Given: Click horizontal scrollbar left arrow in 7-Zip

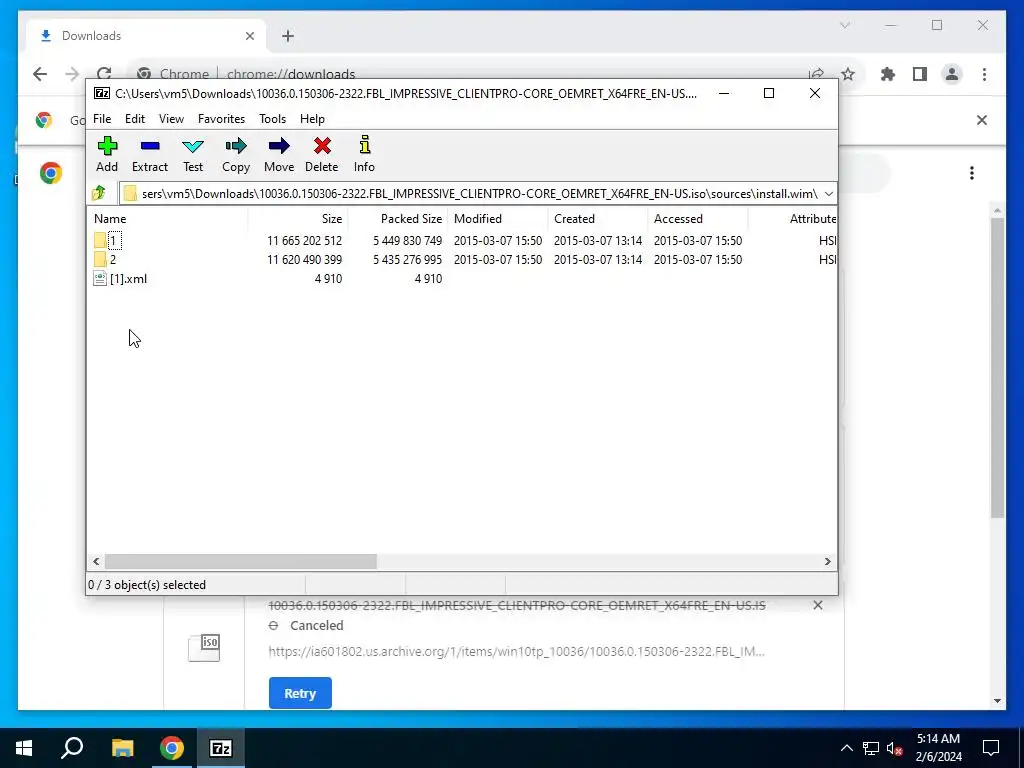Looking at the screenshot, I should click(97, 562).
